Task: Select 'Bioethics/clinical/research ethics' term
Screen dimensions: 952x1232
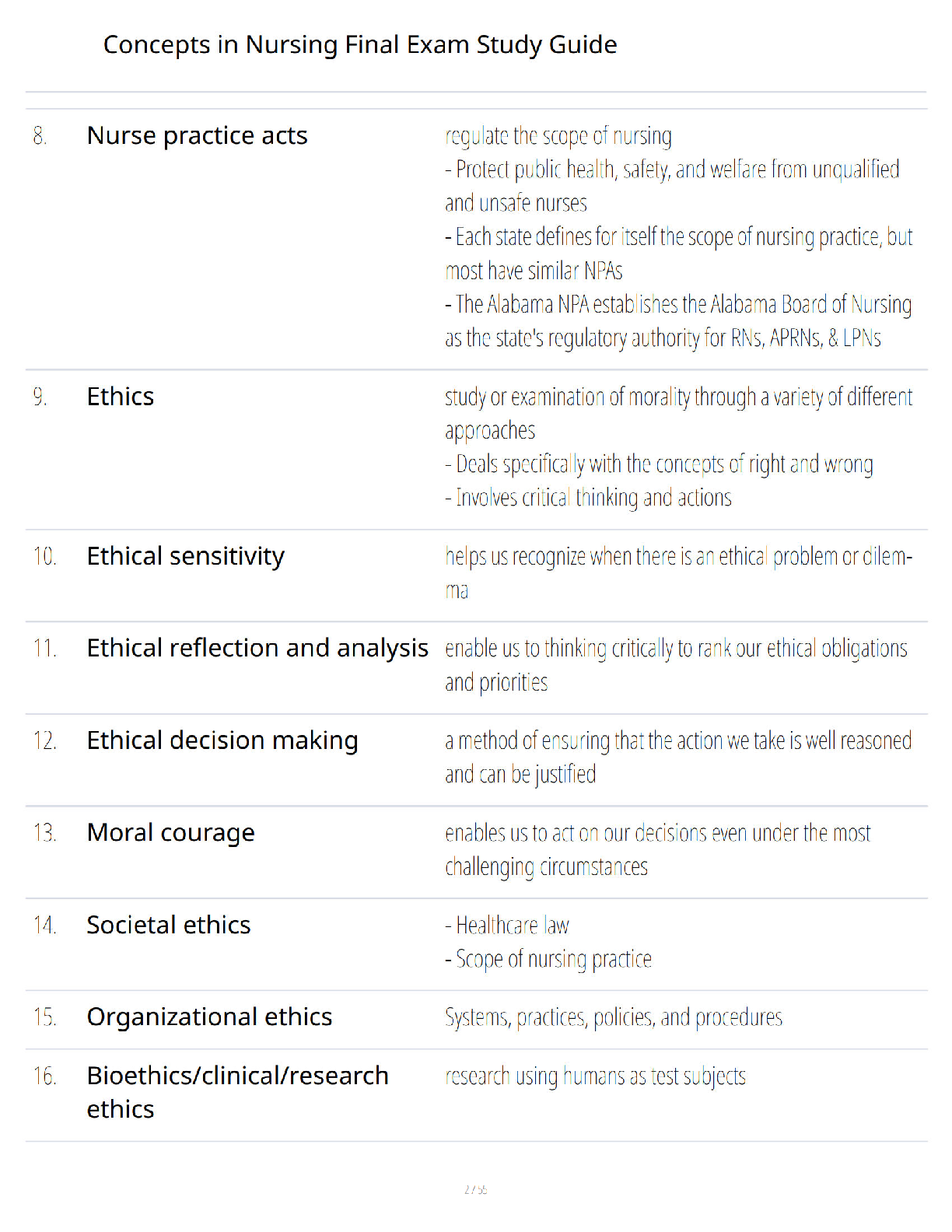Action: [x=238, y=1092]
